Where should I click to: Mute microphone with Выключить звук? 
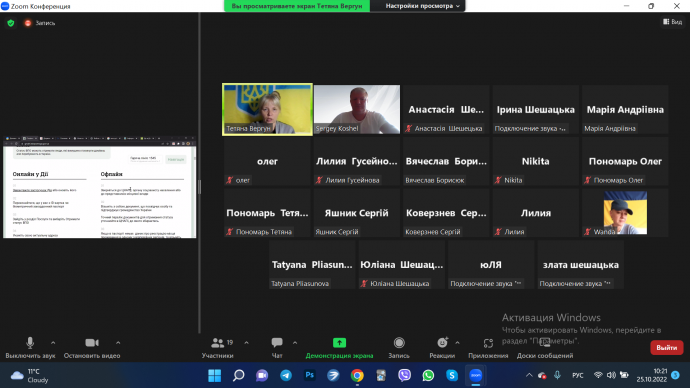coord(30,348)
